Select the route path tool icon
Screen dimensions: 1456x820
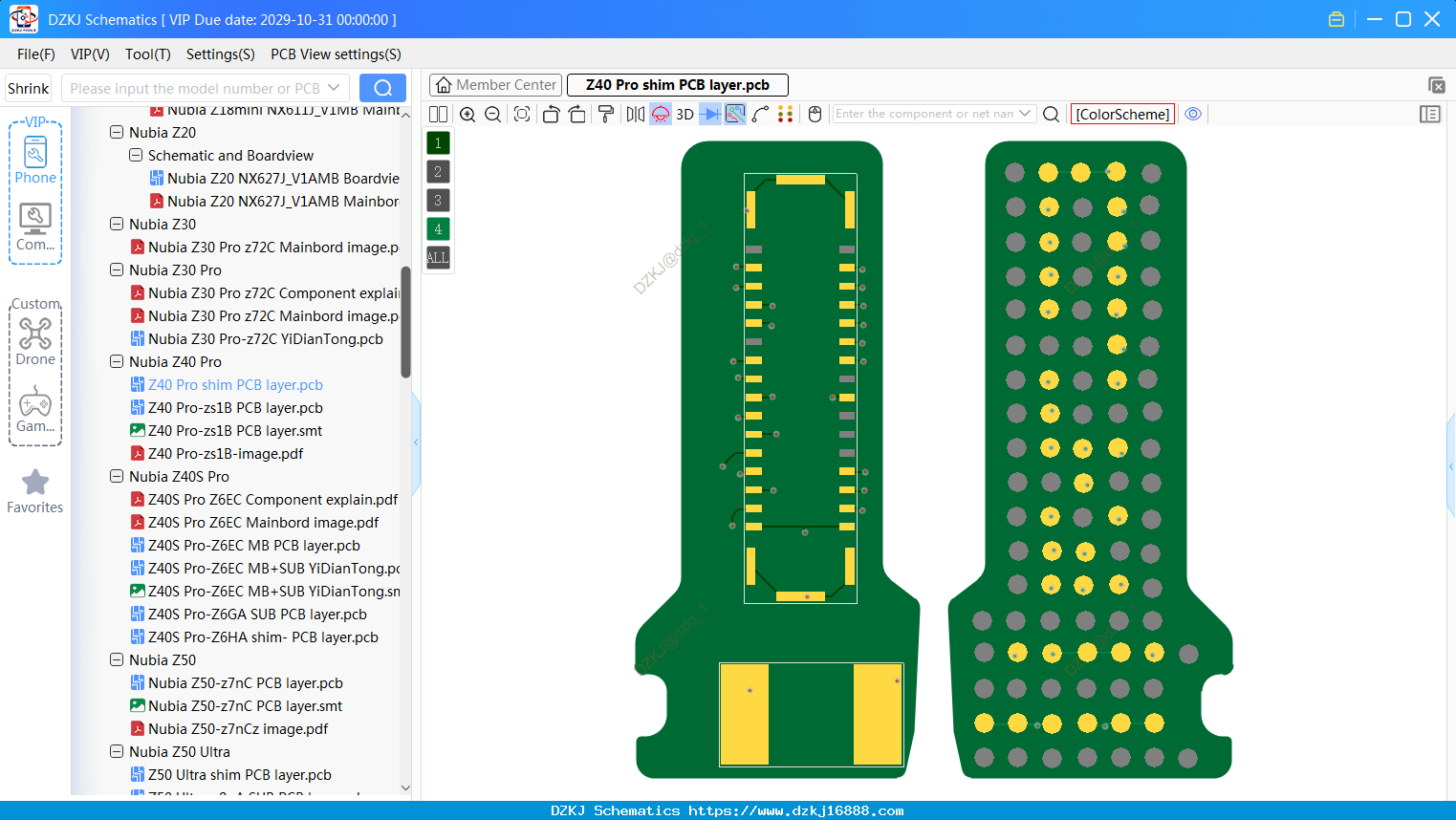point(760,114)
